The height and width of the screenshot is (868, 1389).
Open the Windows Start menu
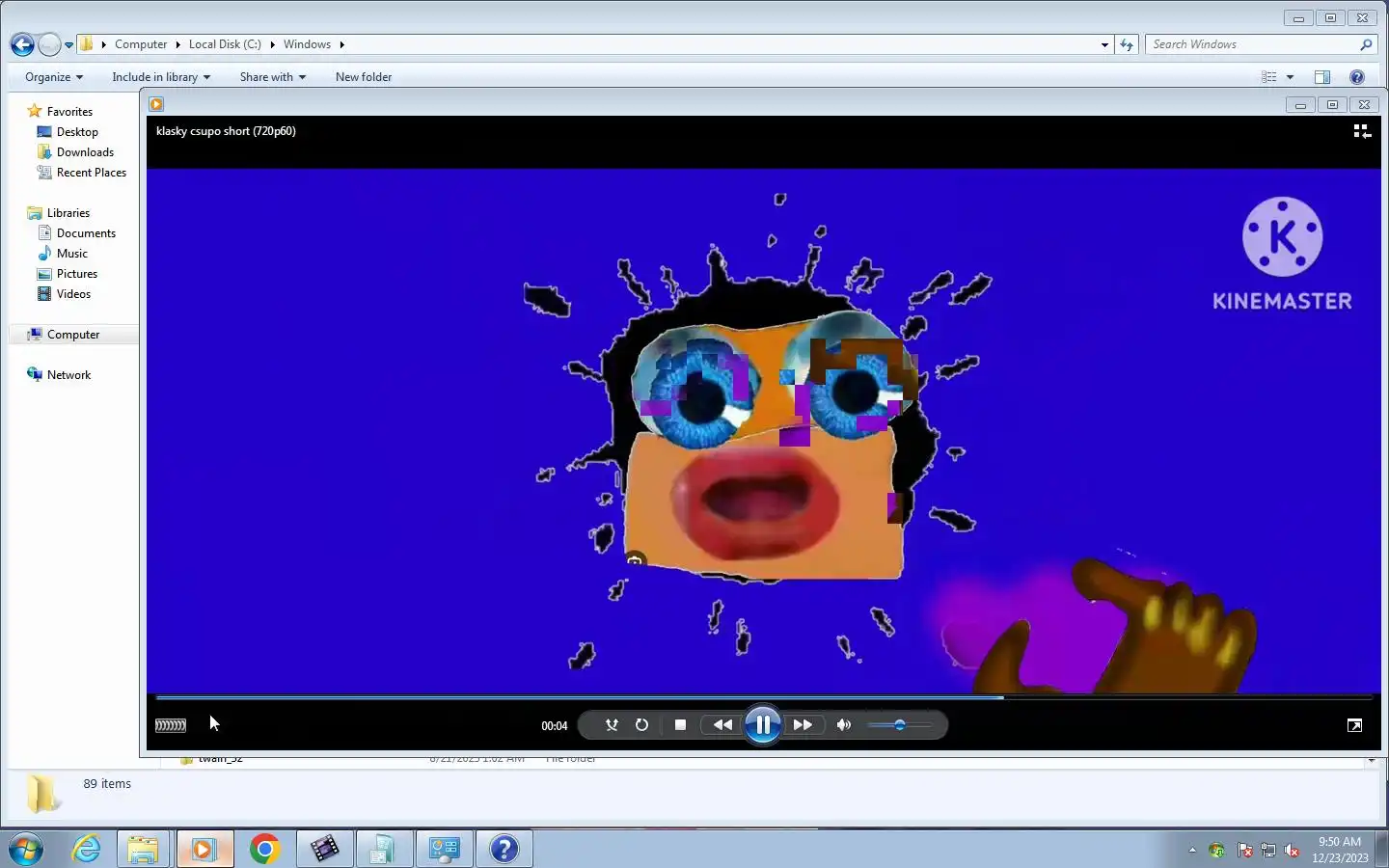[26, 849]
